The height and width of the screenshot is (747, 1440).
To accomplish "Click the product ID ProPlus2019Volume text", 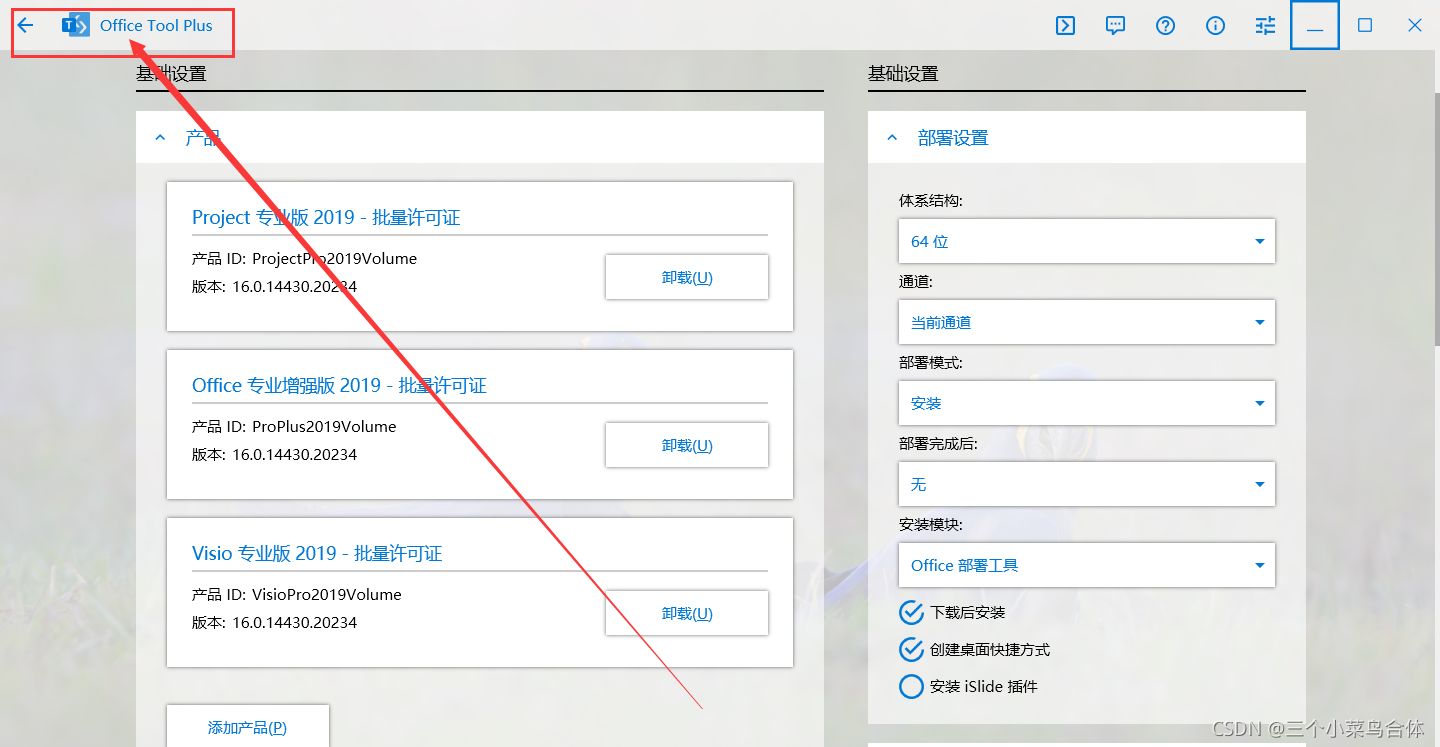I will pyautogui.click(x=324, y=426).
